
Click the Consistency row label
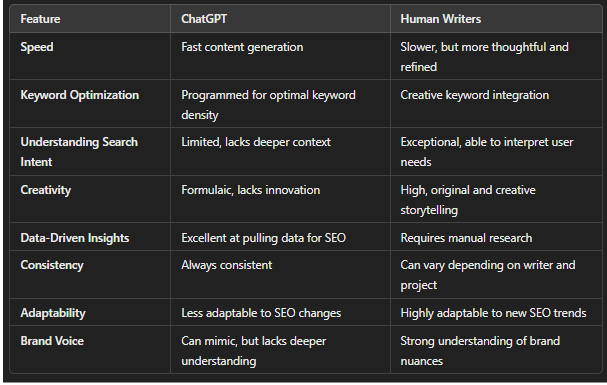(52, 265)
